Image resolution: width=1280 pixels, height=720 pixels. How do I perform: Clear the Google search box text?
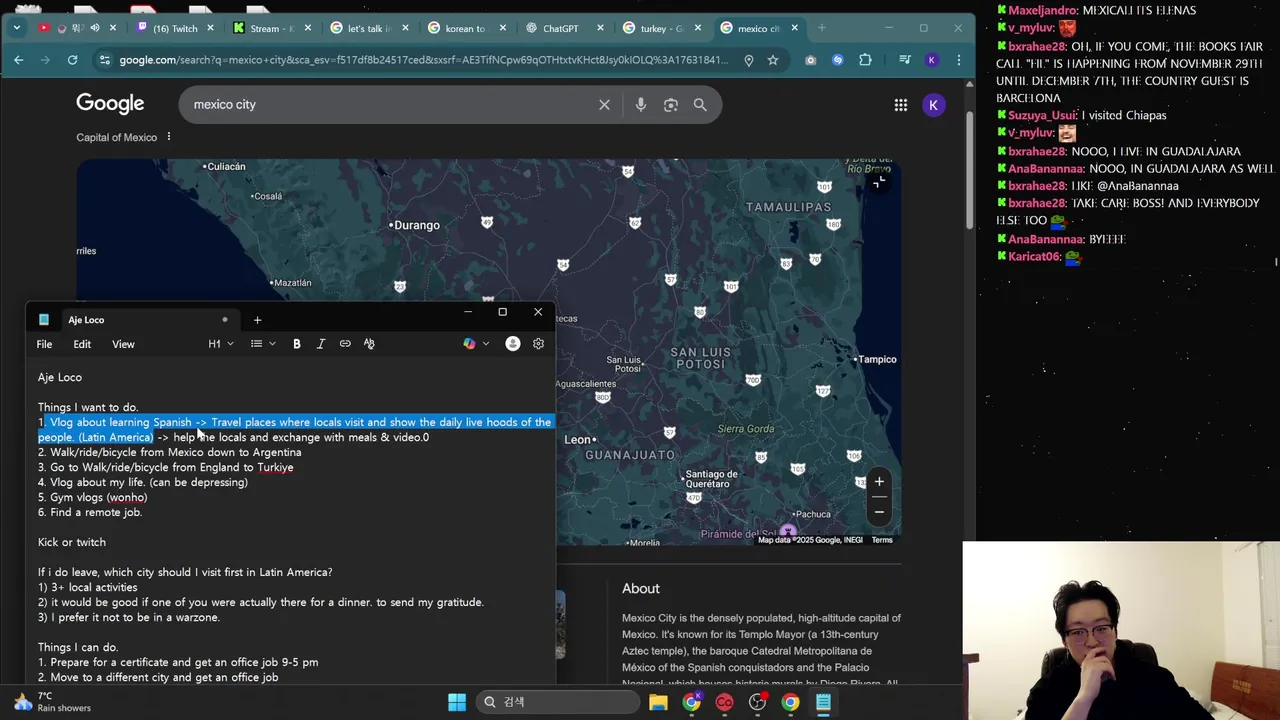[604, 105]
